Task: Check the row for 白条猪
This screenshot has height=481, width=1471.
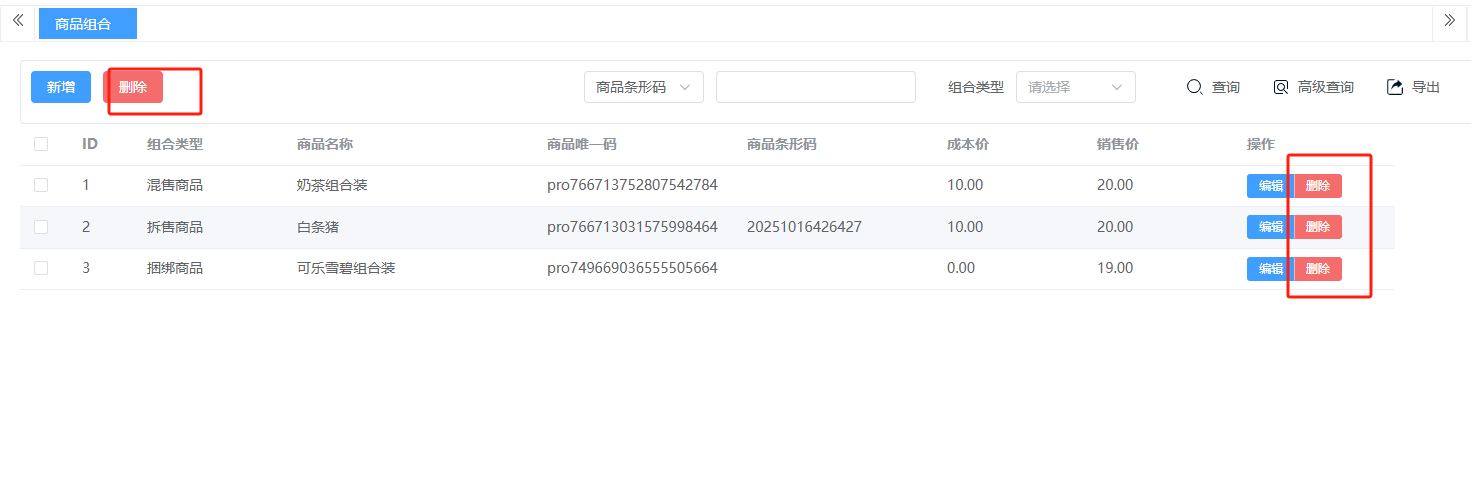Action: [41, 227]
